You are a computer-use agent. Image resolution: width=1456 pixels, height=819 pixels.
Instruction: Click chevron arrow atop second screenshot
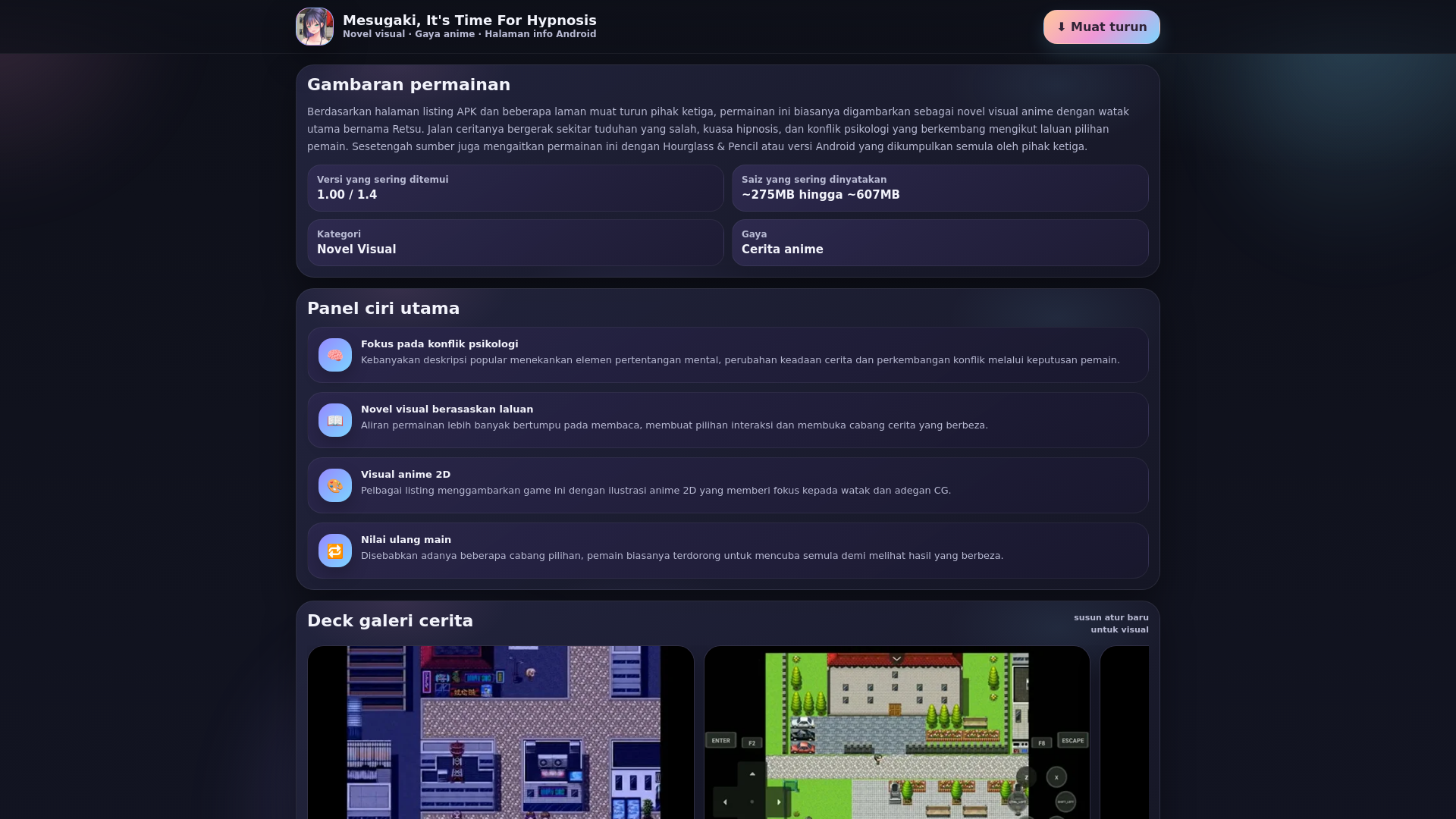click(x=896, y=658)
